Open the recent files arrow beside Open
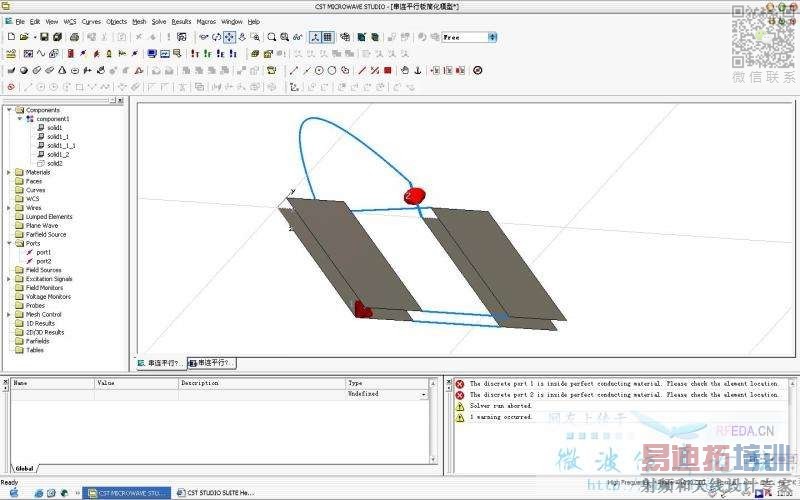Screen dimensions: 800x500 [x=35, y=37]
